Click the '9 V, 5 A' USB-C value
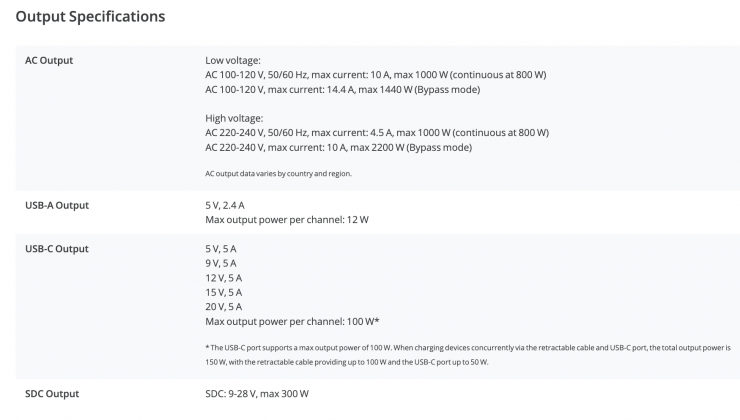This screenshot has width=740, height=420. pos(222,263)
